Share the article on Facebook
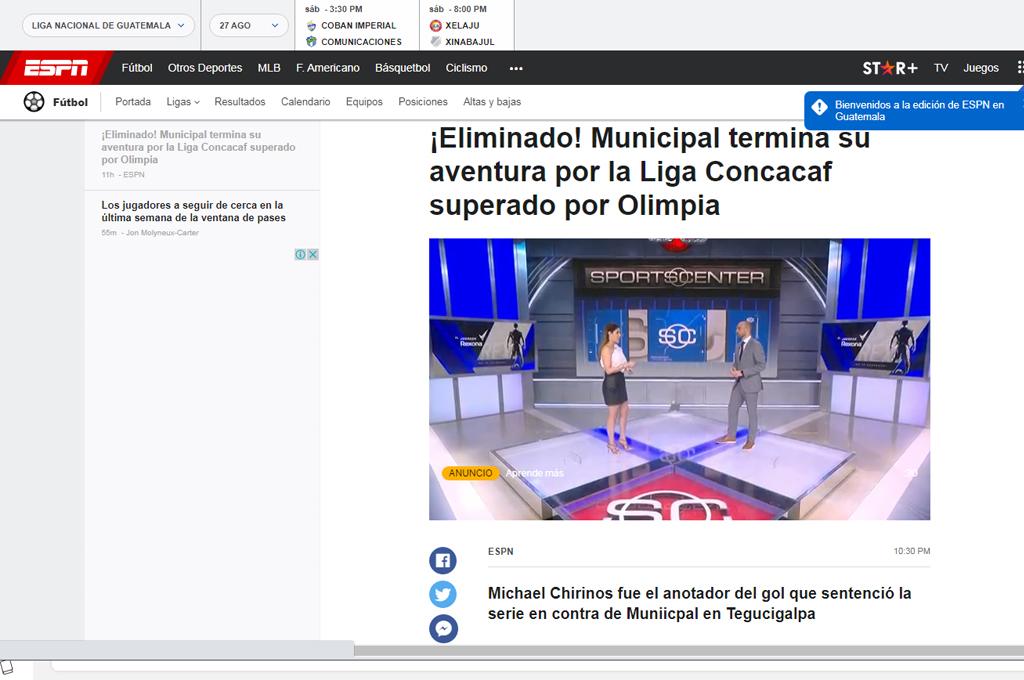The image size is (1024, 680). coord(443,560)
